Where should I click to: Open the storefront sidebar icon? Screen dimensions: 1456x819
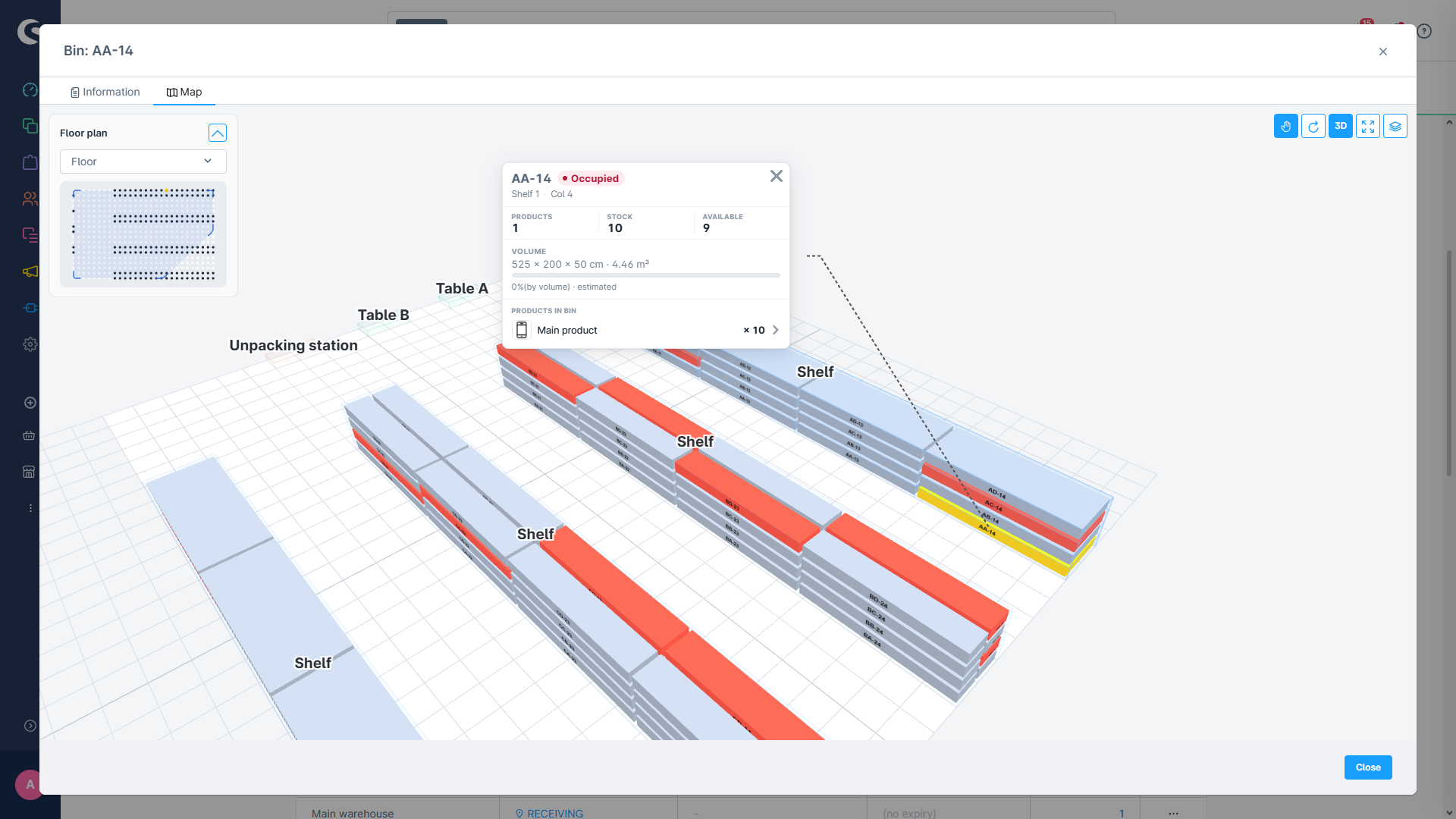[29, 472]
